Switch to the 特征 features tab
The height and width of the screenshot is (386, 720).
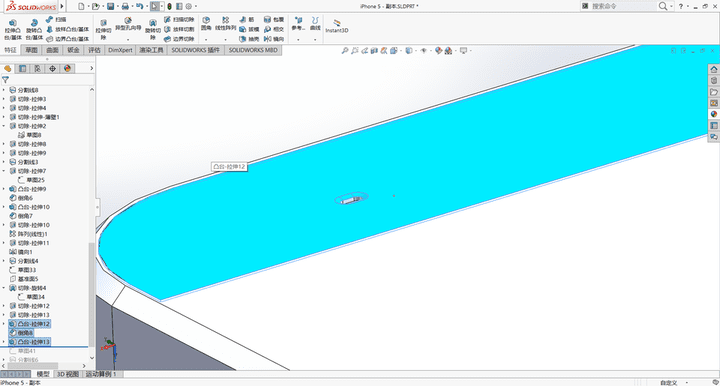click(x=10, y=50)
